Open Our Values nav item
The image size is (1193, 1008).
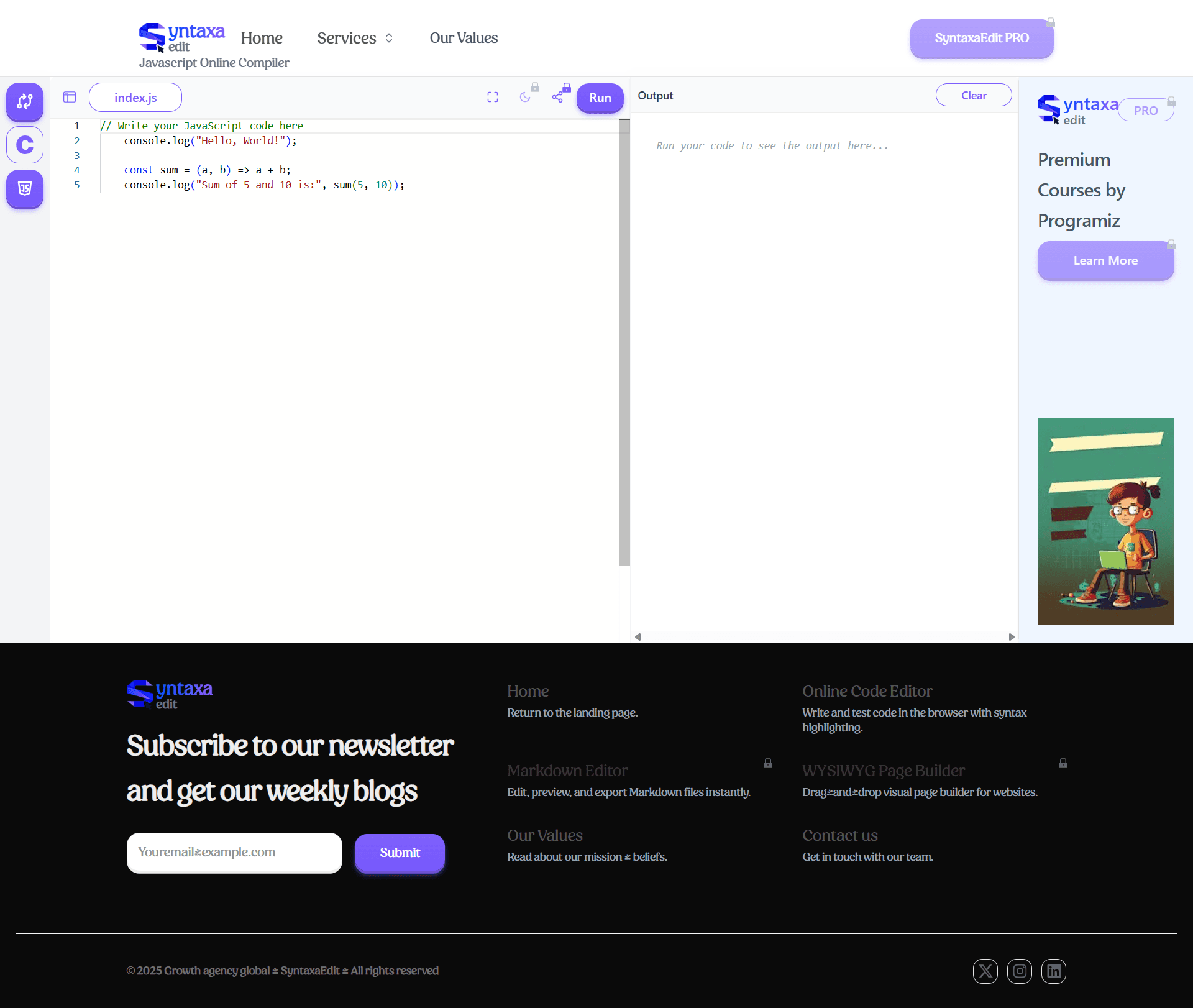464,38
